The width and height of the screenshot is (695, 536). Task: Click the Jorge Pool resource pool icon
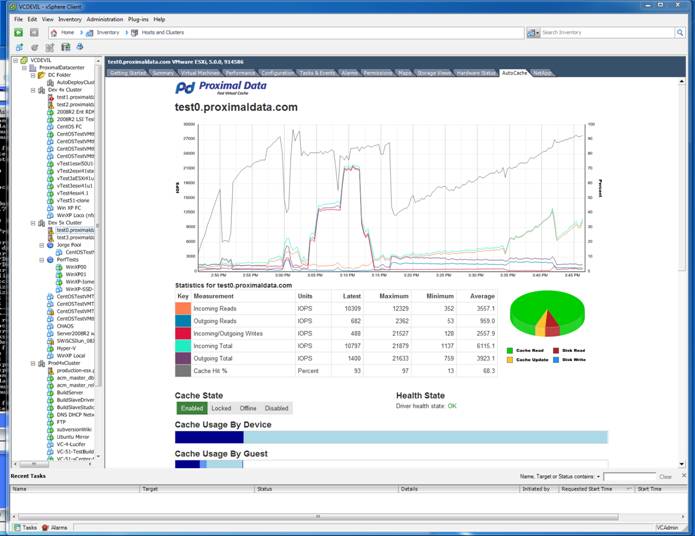point(51,245)
